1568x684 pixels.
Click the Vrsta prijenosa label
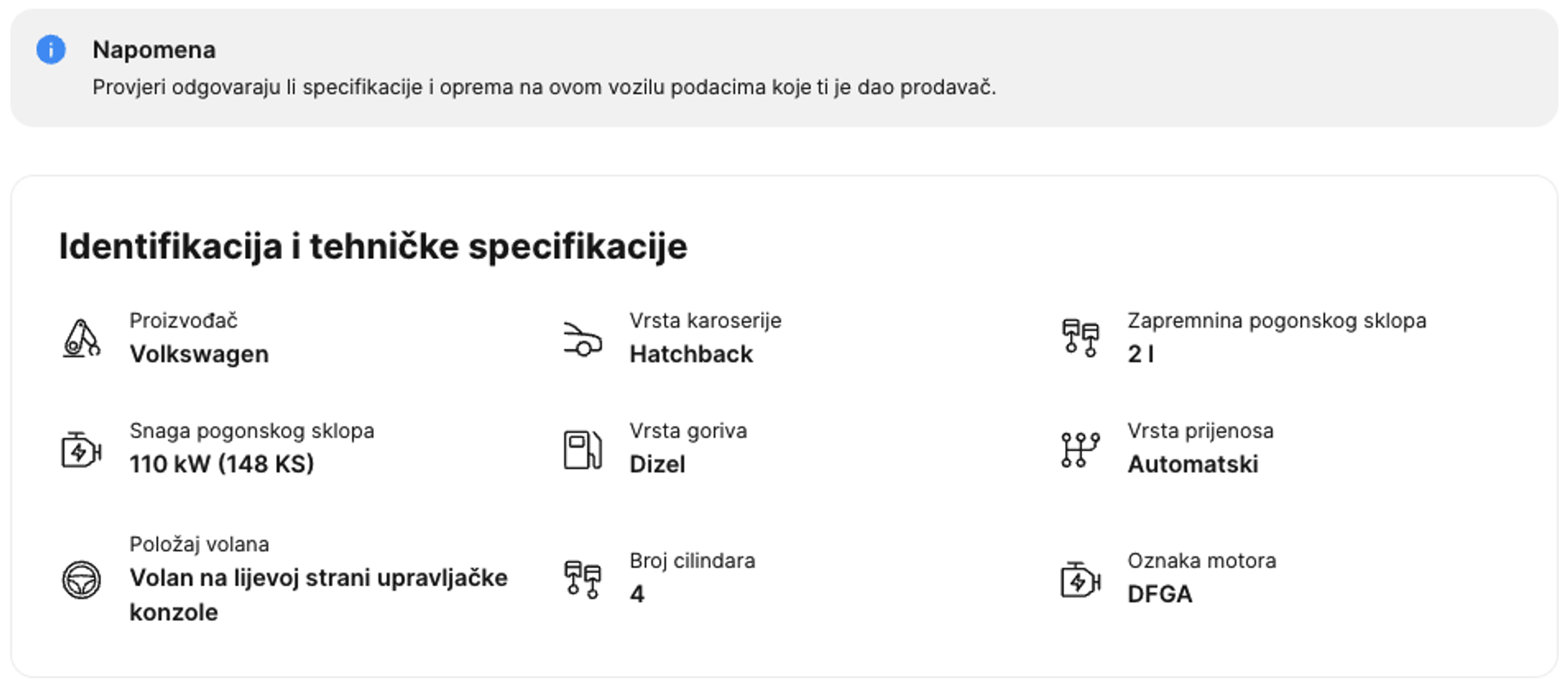click(1200, 431)
